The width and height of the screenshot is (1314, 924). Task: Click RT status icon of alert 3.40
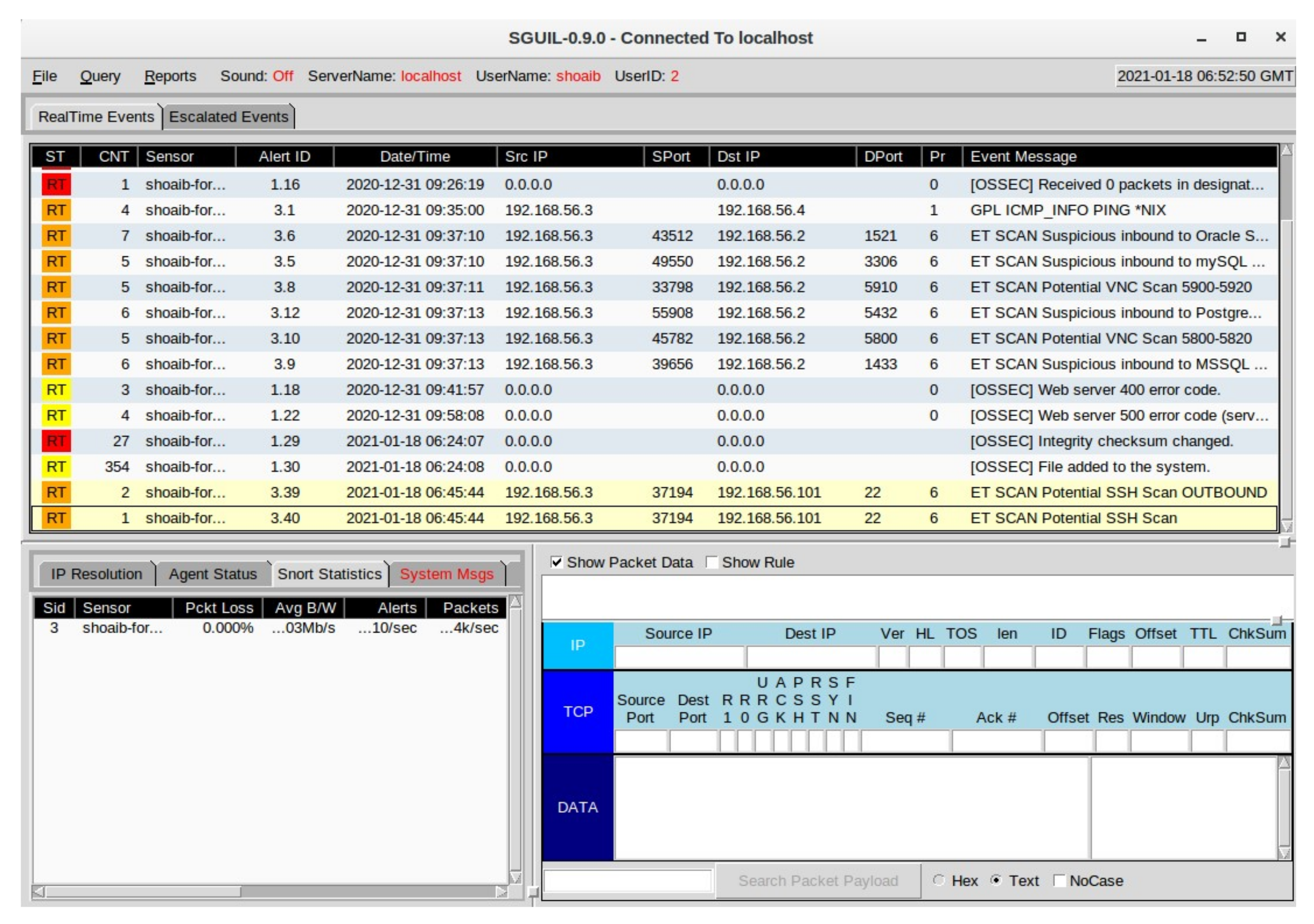coord(56,518)
